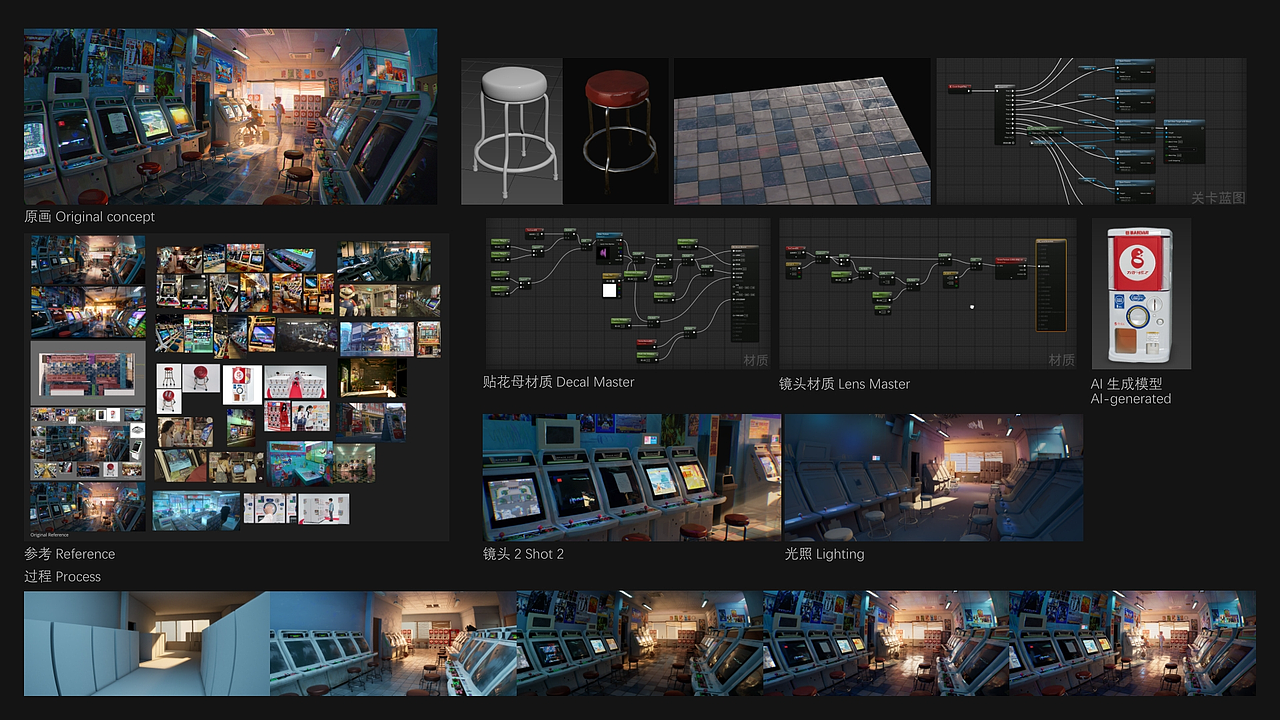Click the 'AI-generated' caption text
Viewport: 1280px width, 720px height.
pyautogui.click(x=1131, y=398)
